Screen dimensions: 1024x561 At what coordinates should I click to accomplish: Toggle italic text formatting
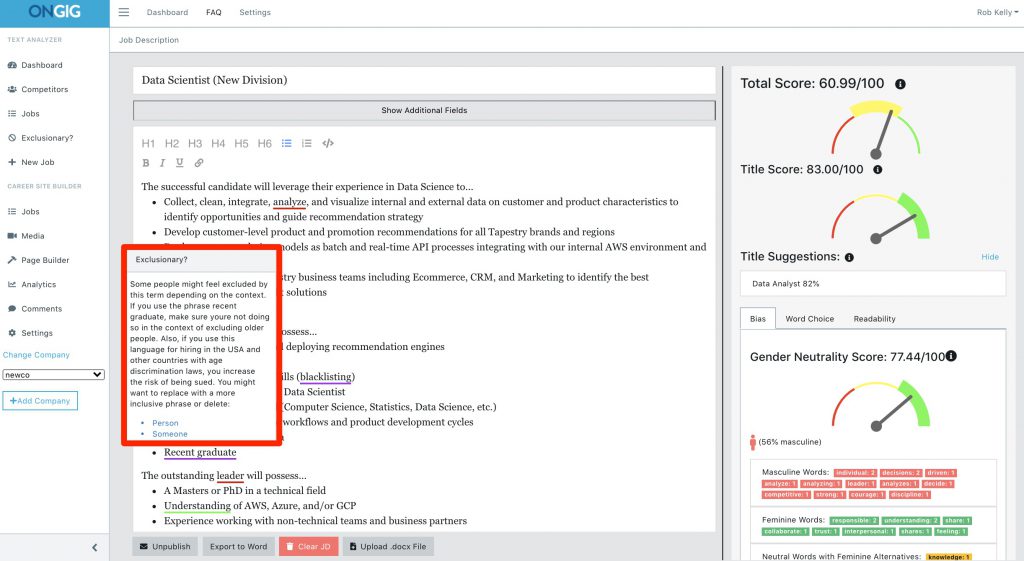coord(162,163)
